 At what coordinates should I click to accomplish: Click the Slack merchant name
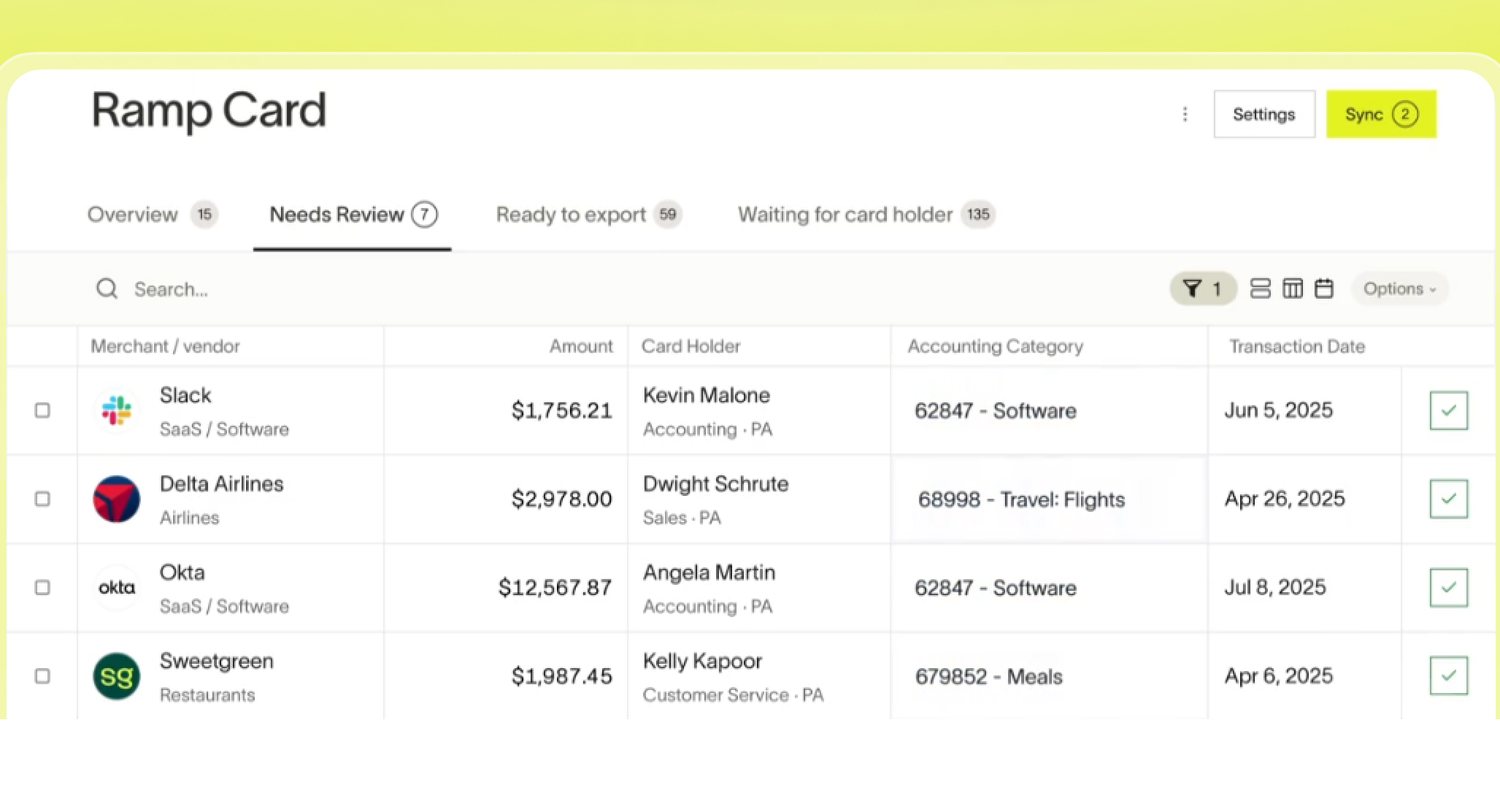185,395
